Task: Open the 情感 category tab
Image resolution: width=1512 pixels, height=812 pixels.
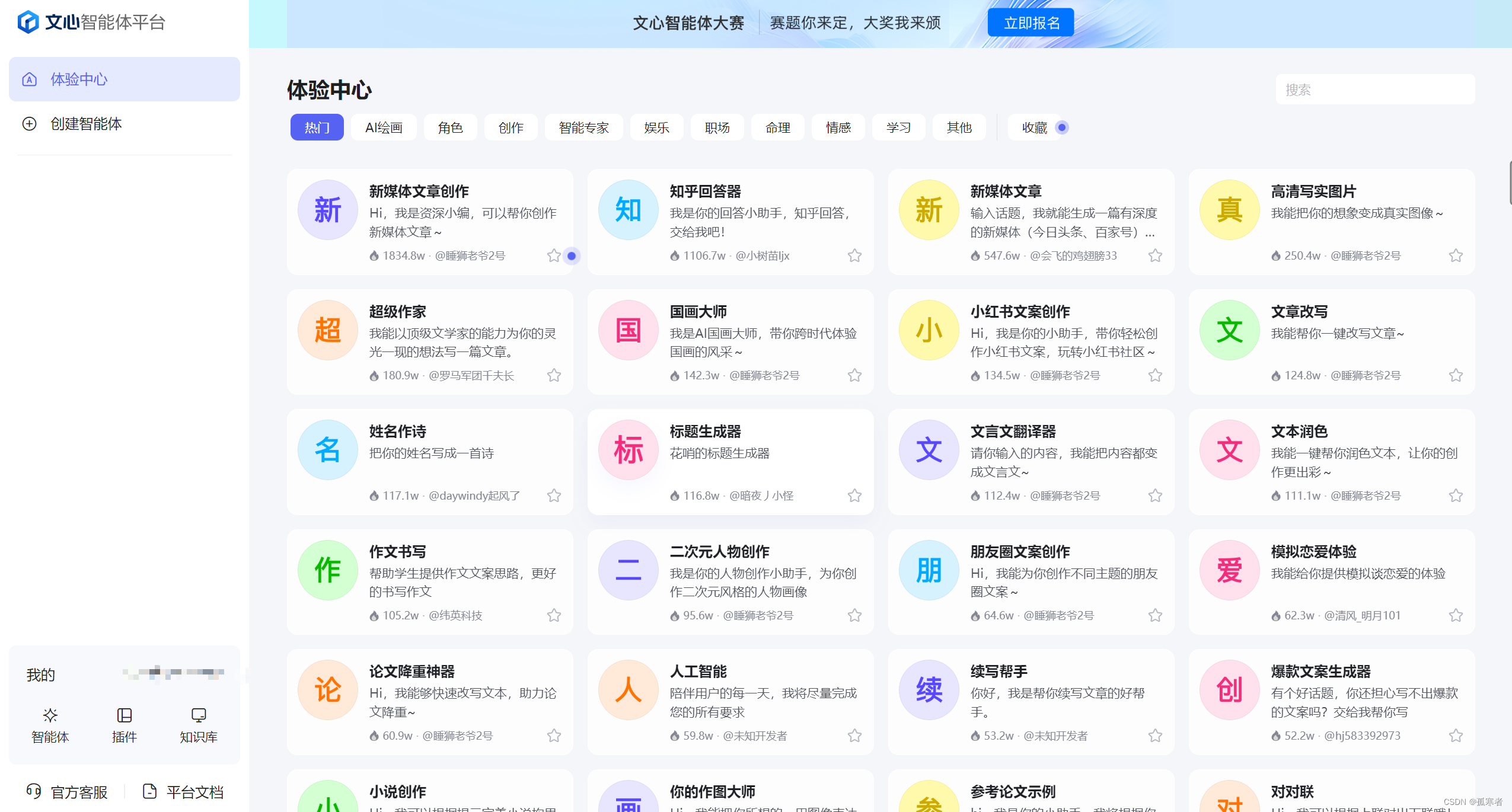Action: [838, 127]
